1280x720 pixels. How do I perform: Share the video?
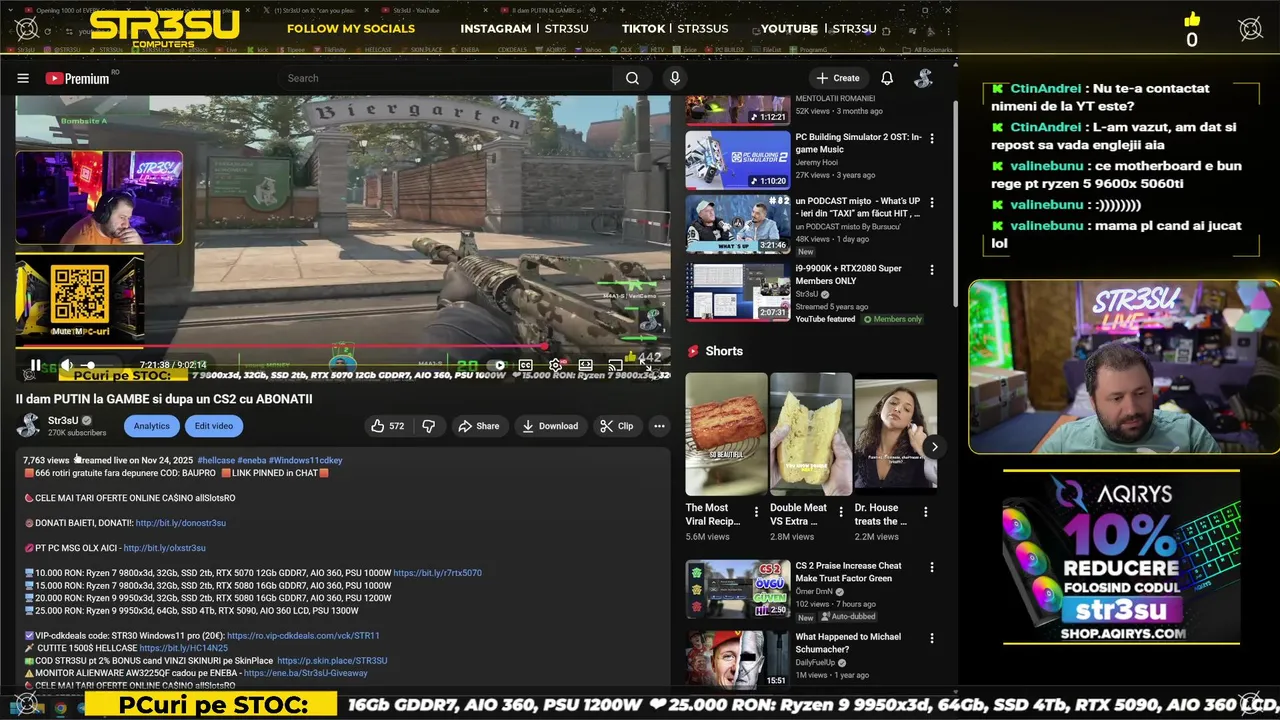point(478,426)
